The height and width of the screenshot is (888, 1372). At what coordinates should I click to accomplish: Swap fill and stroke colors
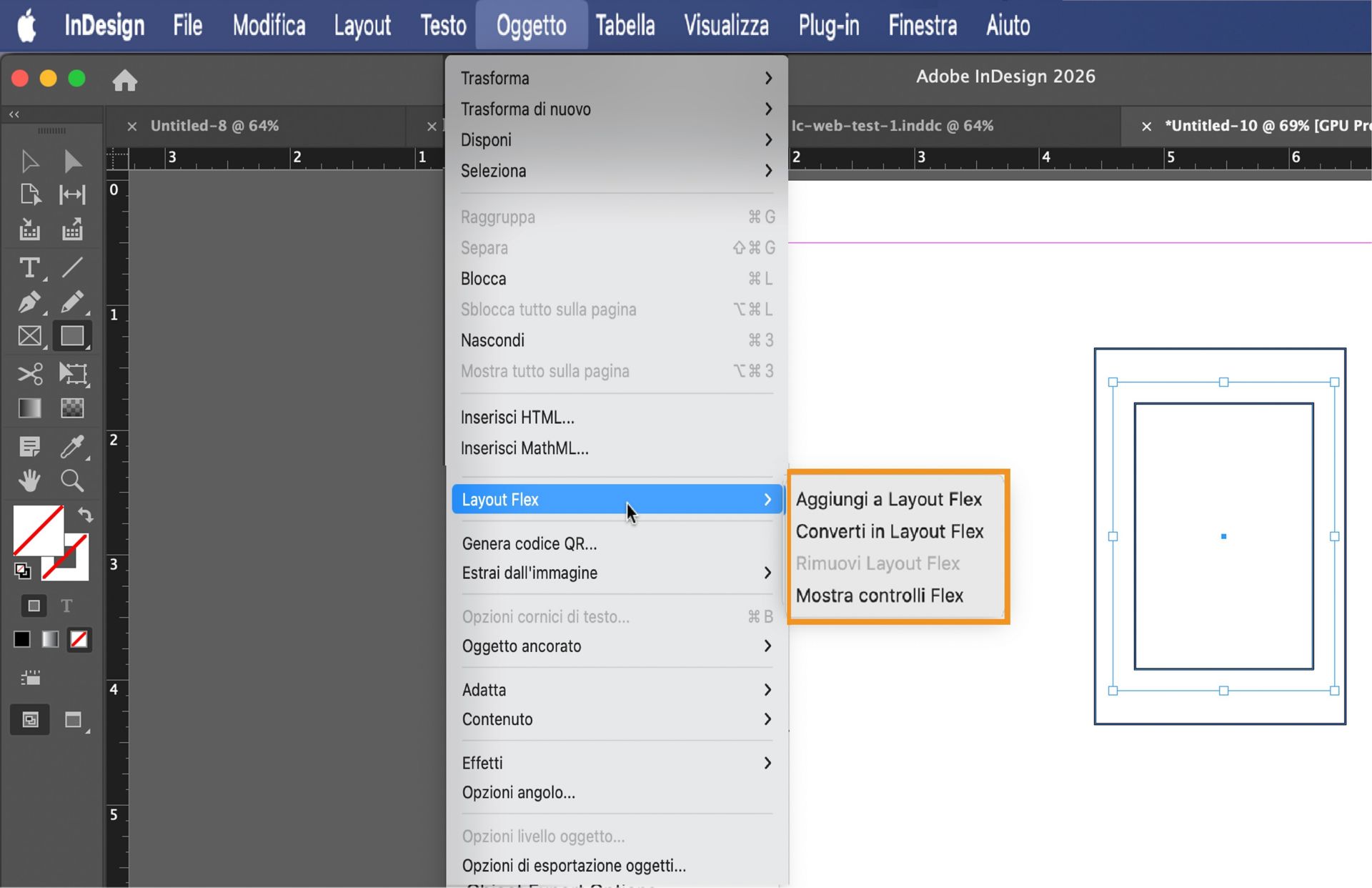(85, 514)
